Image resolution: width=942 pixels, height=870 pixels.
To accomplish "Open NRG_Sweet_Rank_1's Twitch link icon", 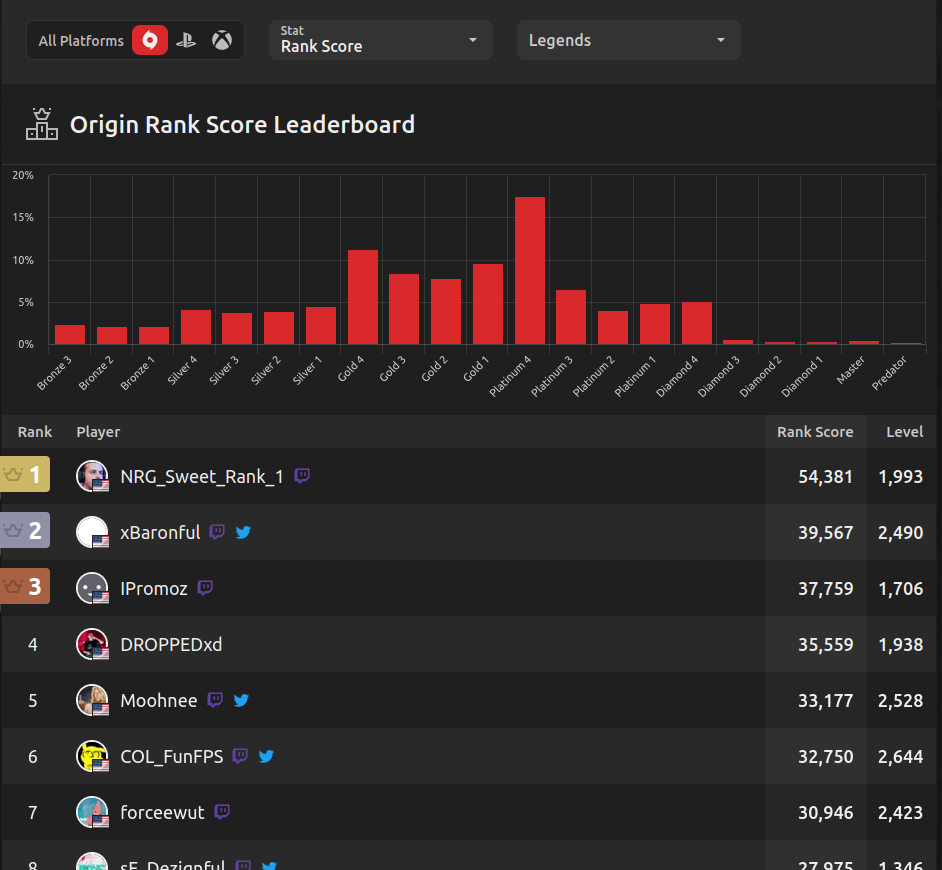I will [x=302, y=476].
